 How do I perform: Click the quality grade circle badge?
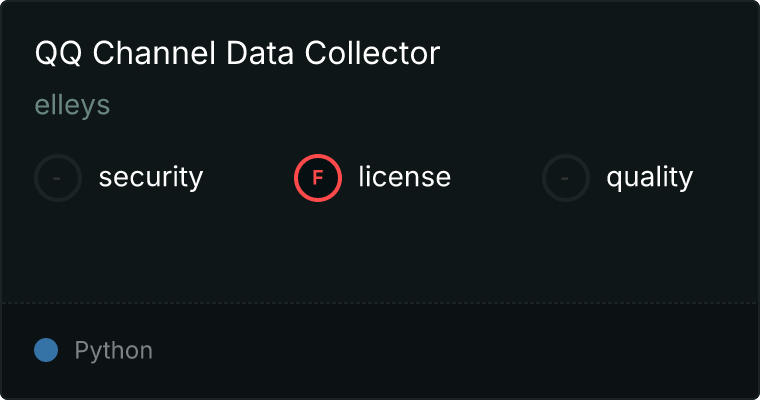tap(566, 178)
